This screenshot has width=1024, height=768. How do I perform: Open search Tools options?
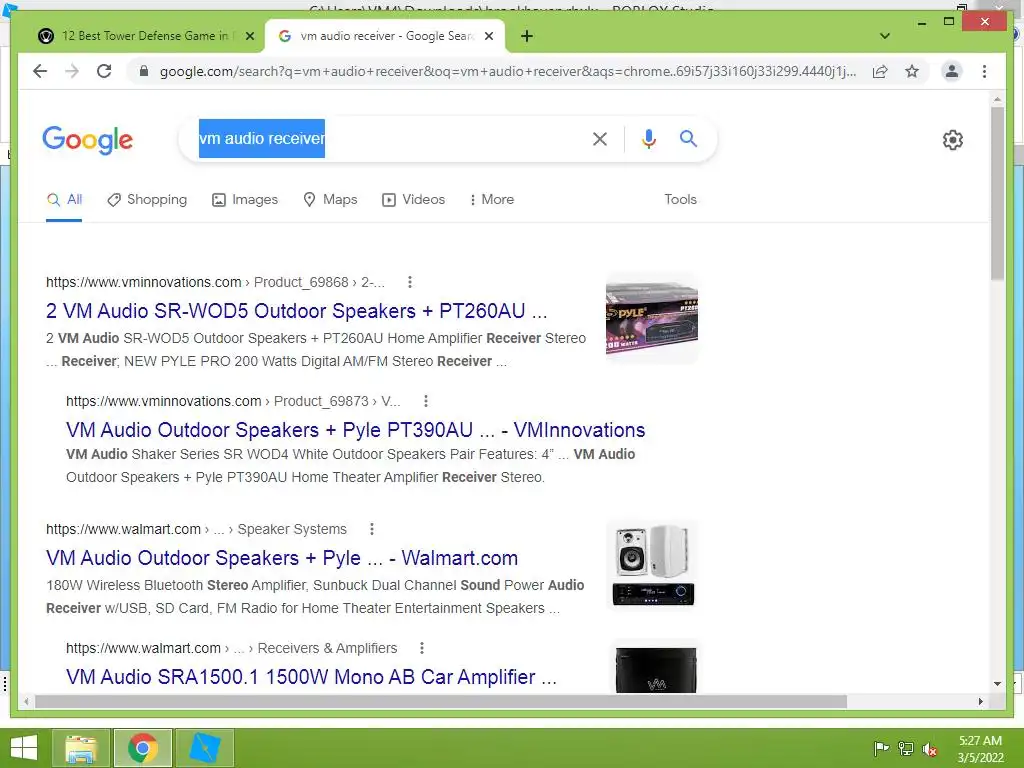[x=680, y=199]
